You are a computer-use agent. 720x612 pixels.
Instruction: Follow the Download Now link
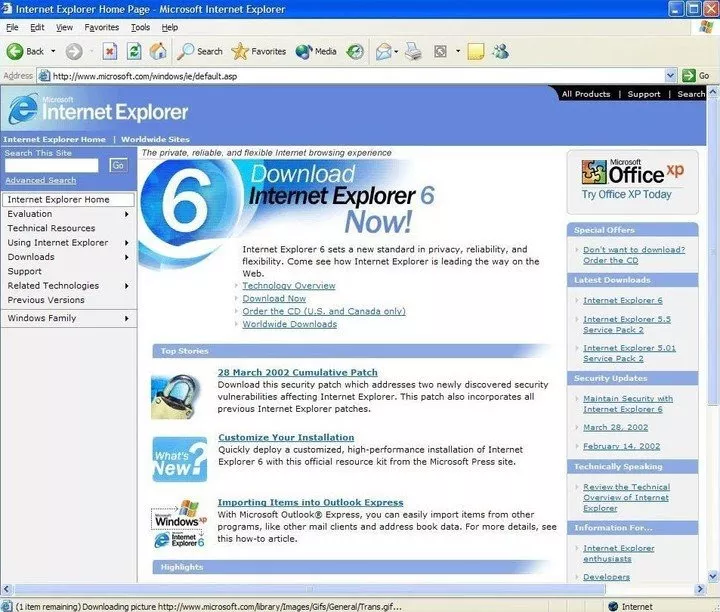(274, 298)
